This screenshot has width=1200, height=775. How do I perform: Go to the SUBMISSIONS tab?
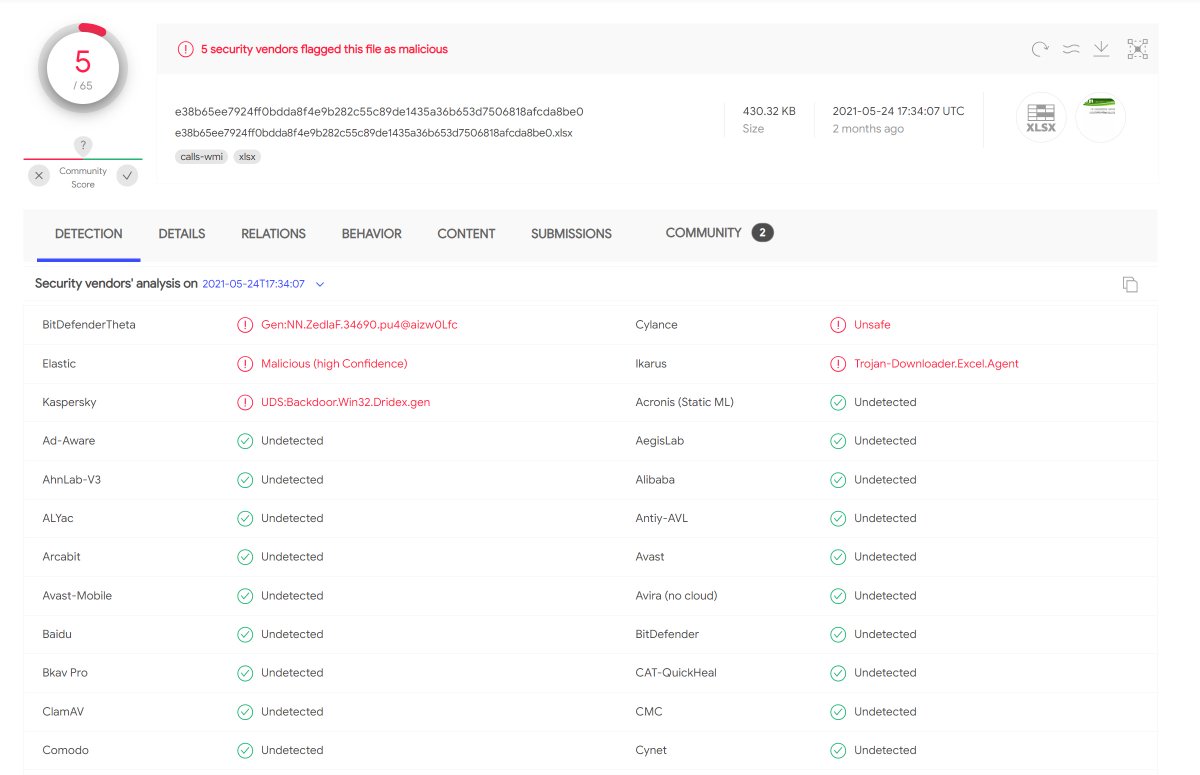coord(571,234)
